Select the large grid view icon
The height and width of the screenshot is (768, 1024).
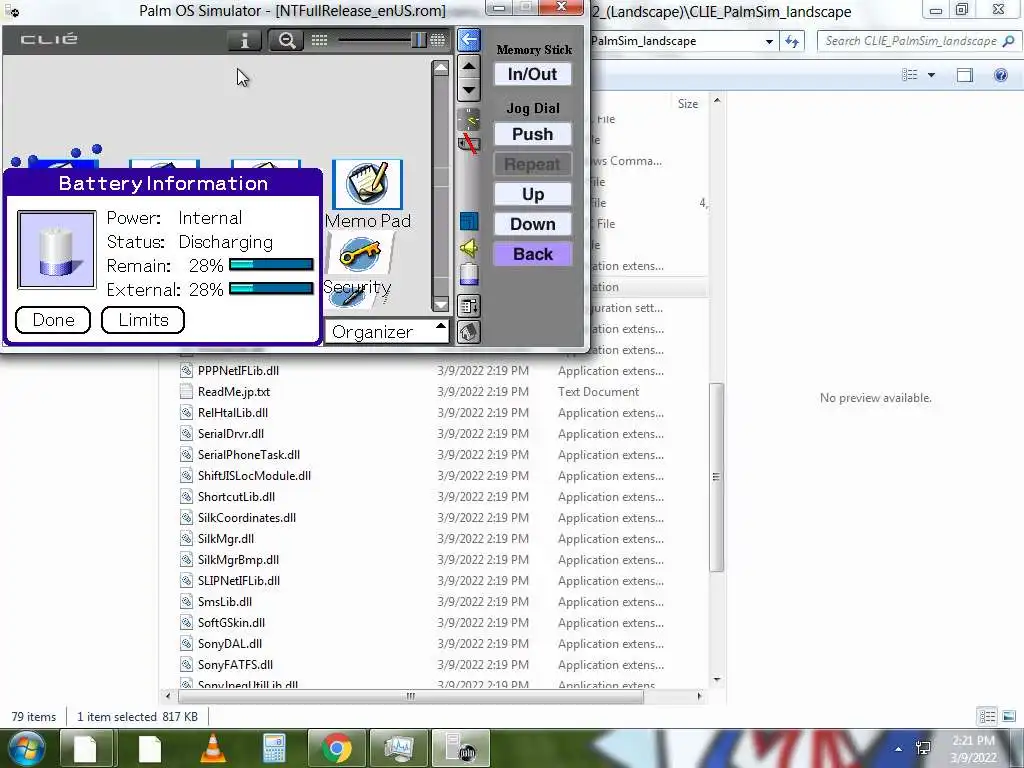click(x=438, y=40)
